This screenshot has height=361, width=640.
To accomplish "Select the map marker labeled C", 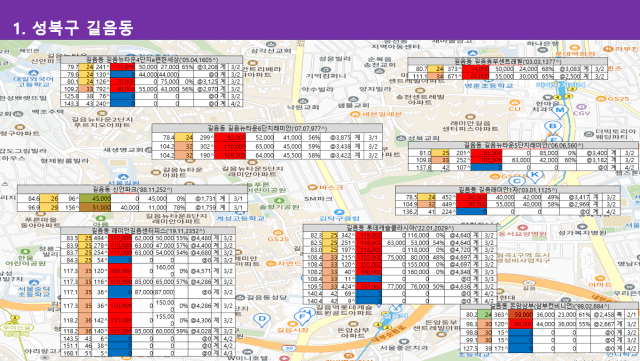I will click(517, 181).
